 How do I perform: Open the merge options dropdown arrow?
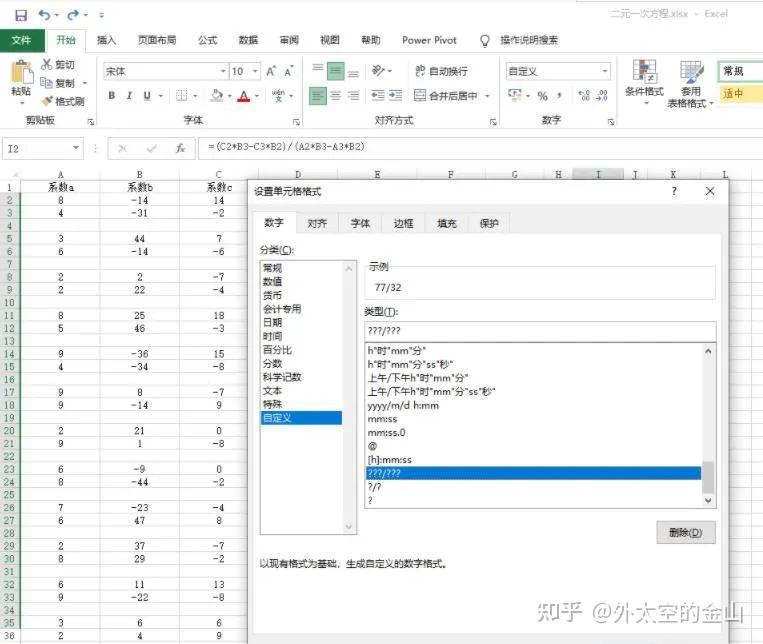point(487,96)
